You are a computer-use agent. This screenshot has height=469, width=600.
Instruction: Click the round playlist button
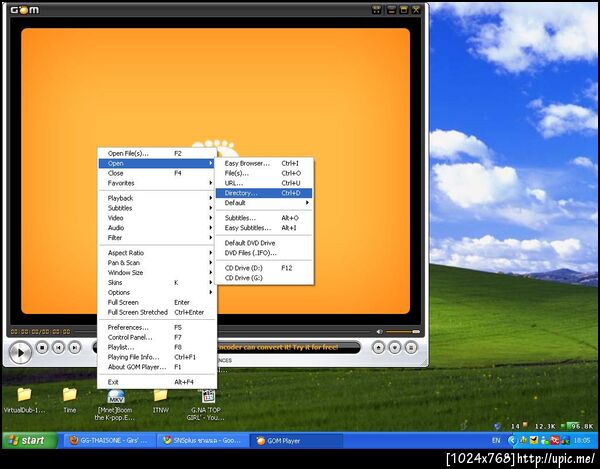point(411,348)
